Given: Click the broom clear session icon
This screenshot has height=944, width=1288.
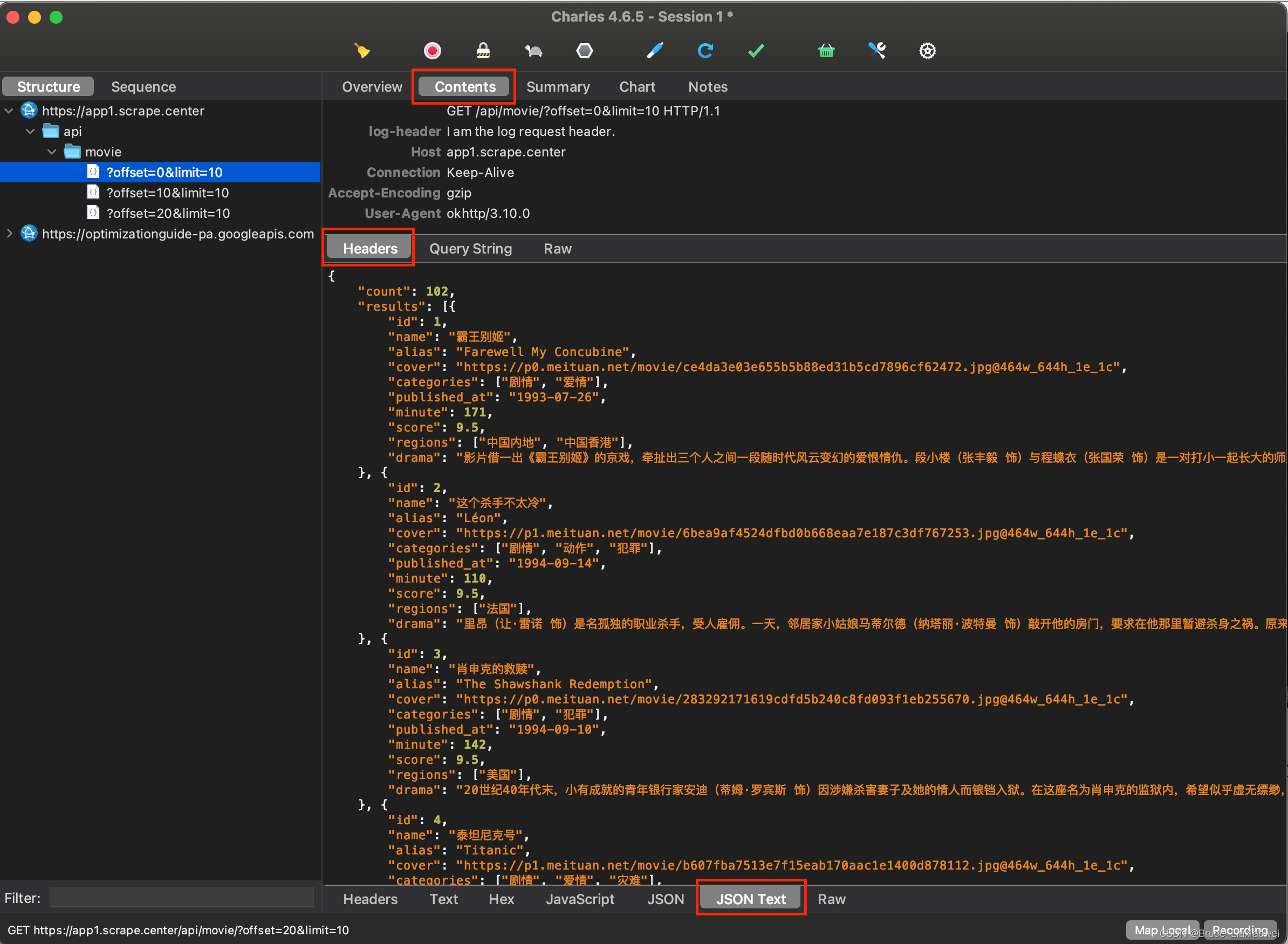Looking at the screenshot, I should (362, 51).
